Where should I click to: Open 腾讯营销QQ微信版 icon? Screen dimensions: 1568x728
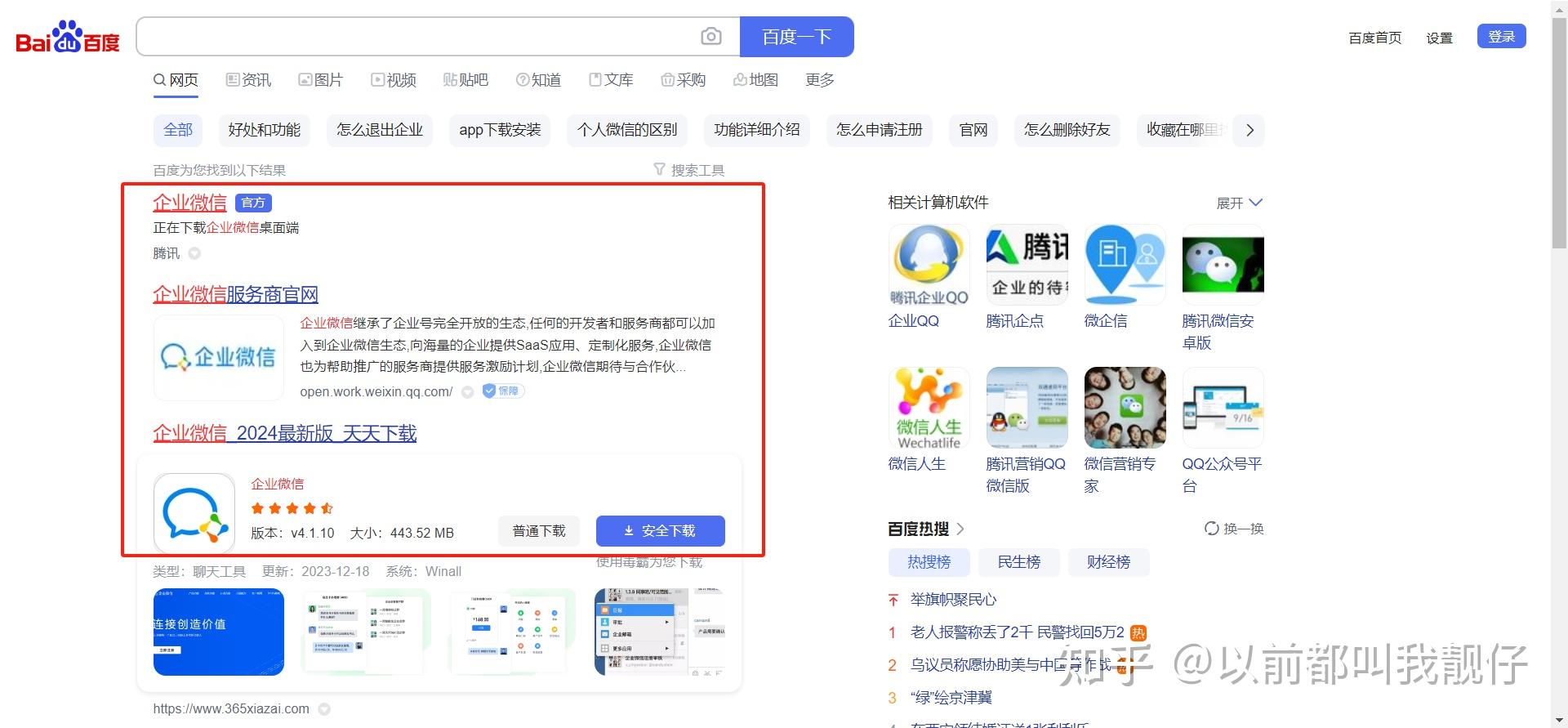(1027, 408)
